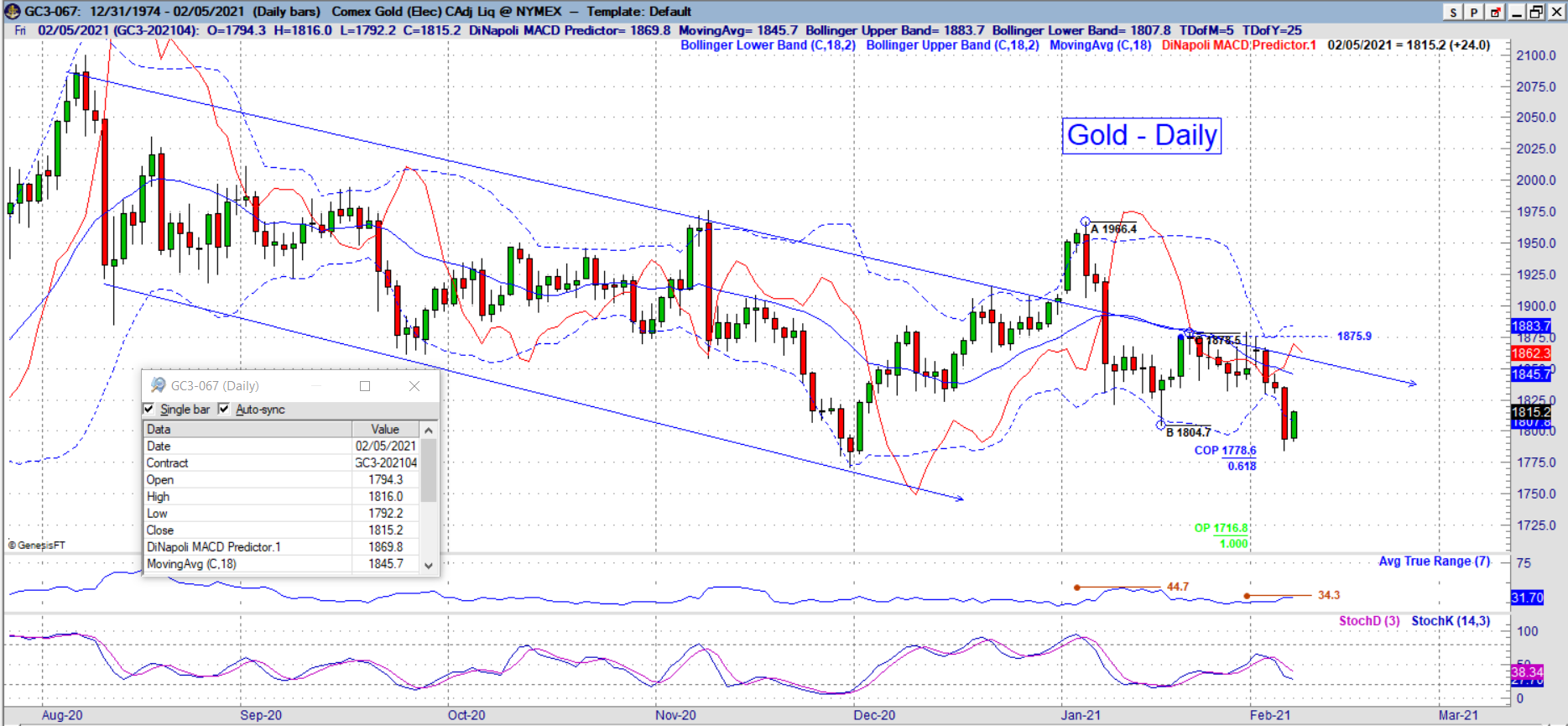Click the Data column header

pos(247,429)
